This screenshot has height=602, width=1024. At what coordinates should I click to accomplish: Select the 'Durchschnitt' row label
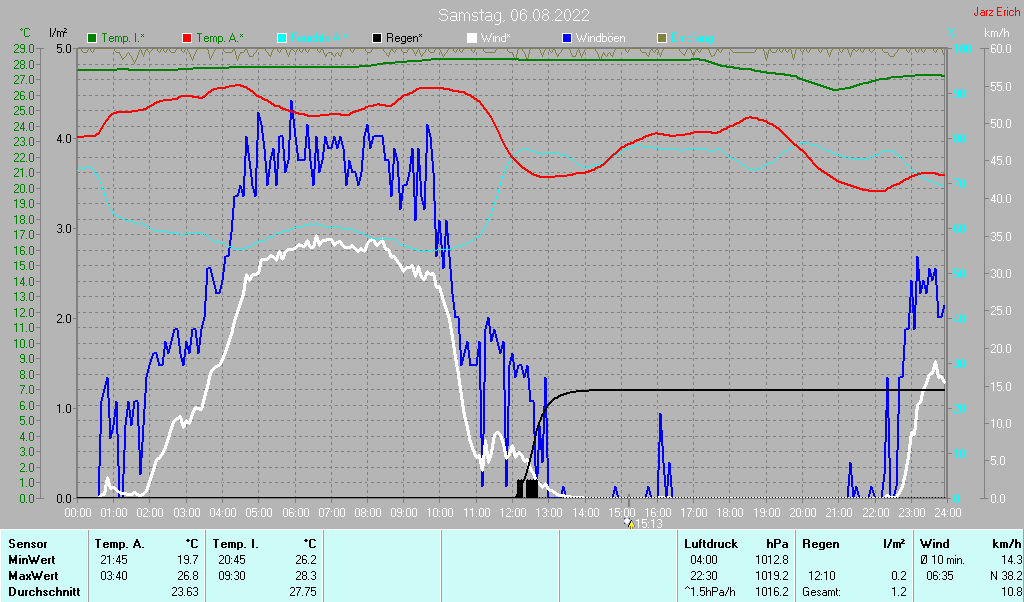(40, 592)
